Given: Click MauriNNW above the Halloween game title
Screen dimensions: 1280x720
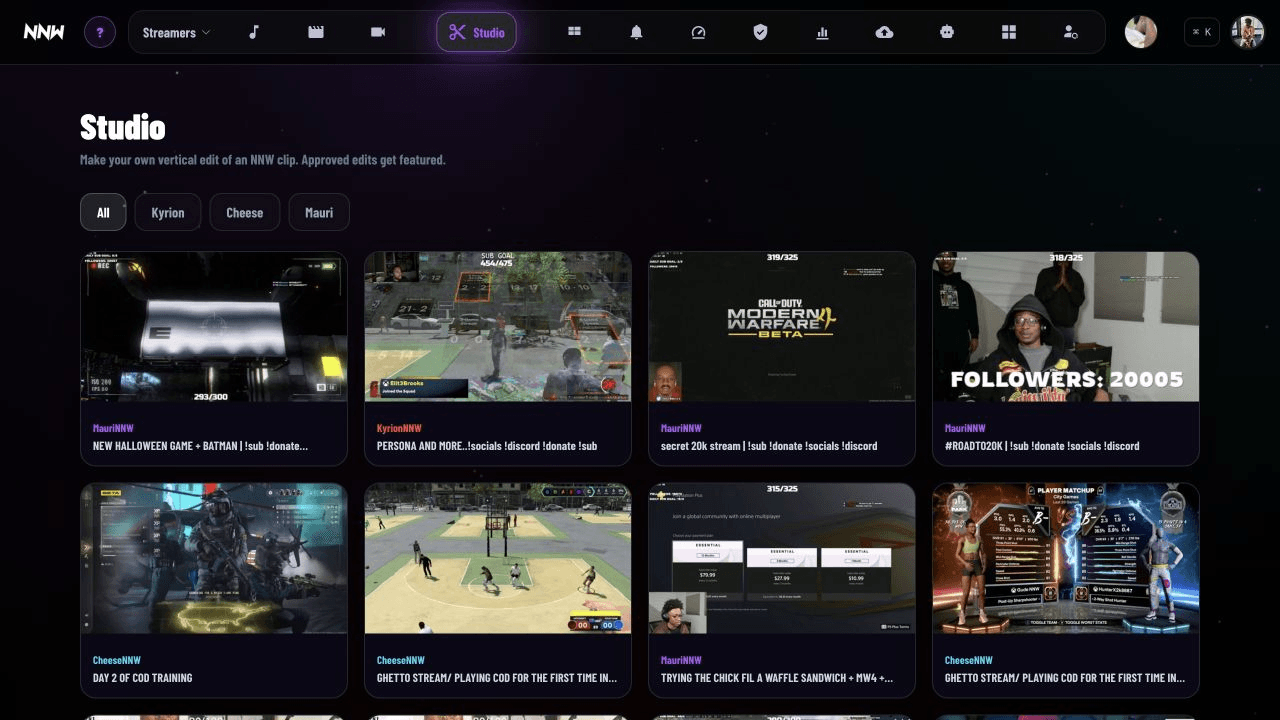Looking at the screenshot, I should tap(113, 428).
